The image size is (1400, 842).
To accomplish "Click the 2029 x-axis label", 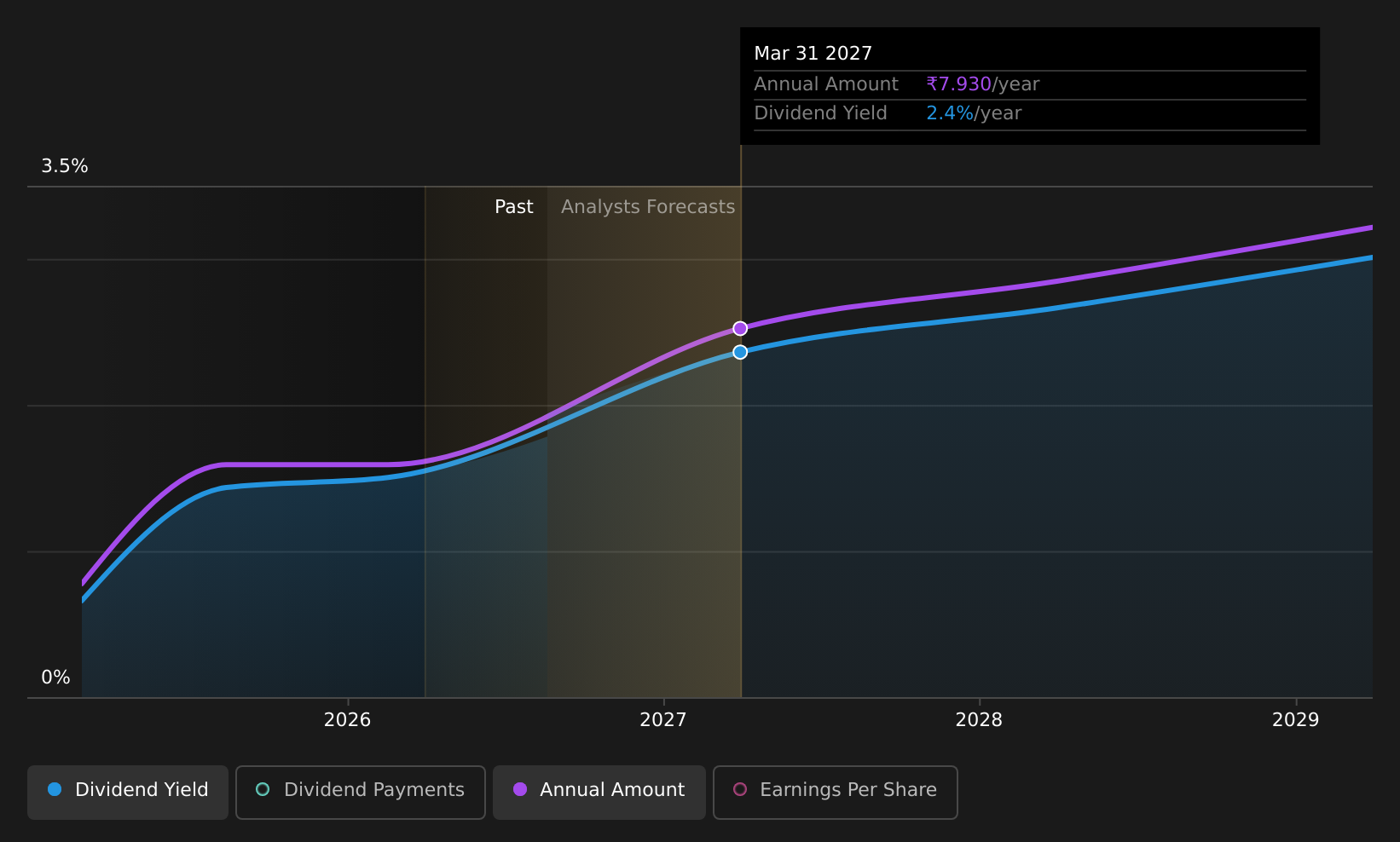I will tap(1295, 720).
